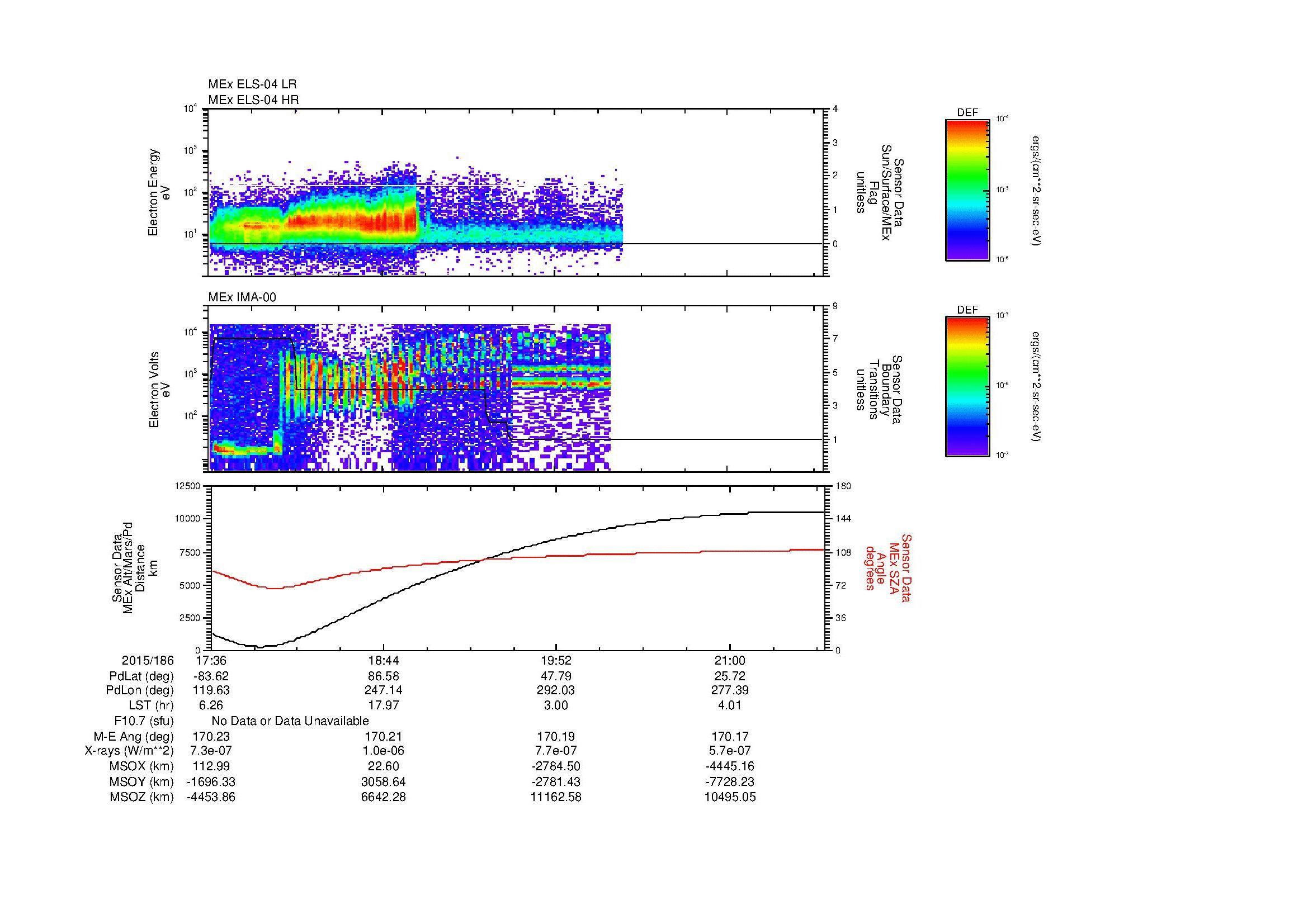This screenshot has width=1308, height=924.
Task: Click the 'PdLon (deg)' row label
Action: point(140,690)
